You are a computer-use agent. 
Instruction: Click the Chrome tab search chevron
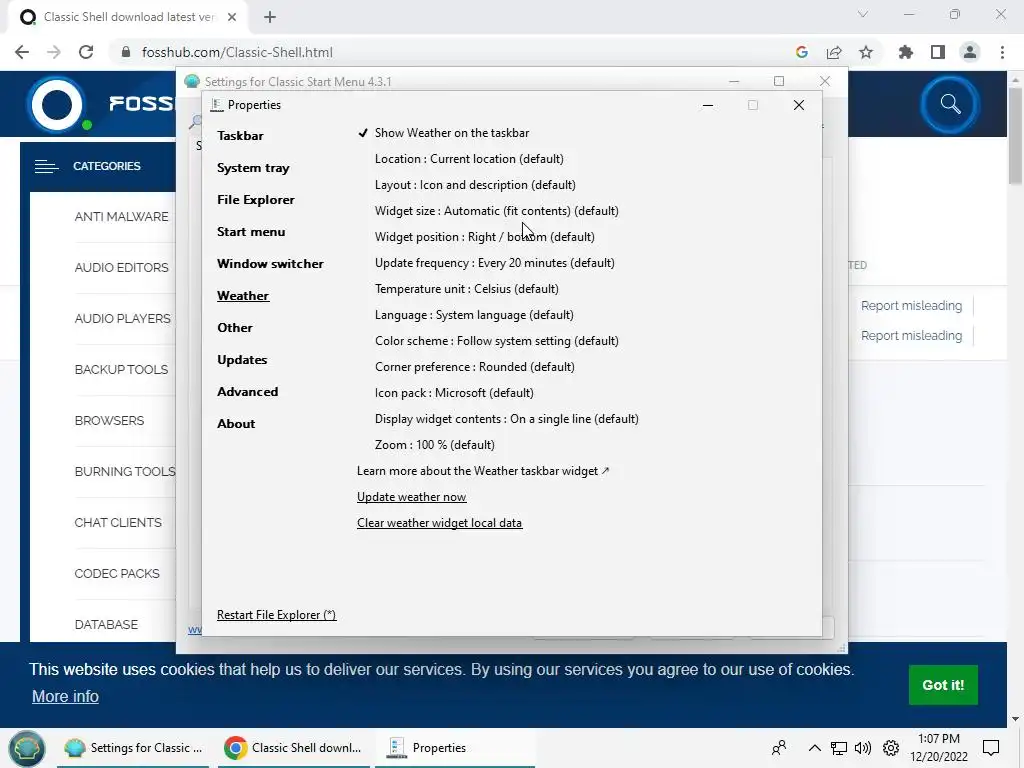pyautogui.click(x=863, y=14)
